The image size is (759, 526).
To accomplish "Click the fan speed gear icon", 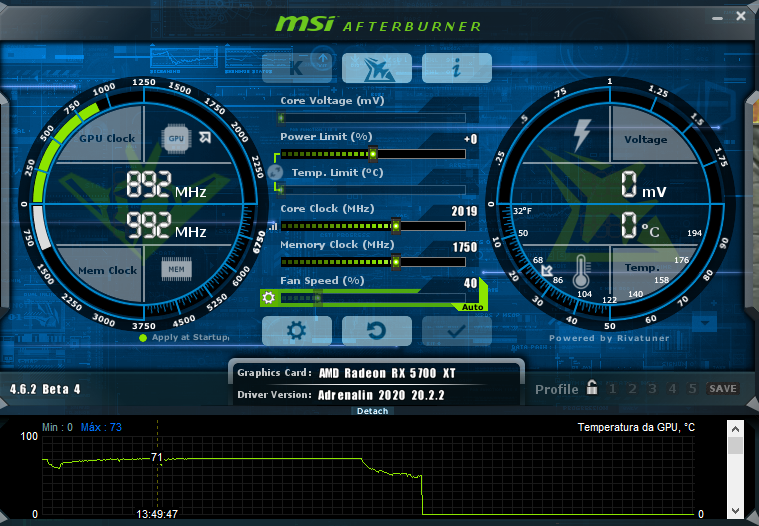I will point(269,298).
